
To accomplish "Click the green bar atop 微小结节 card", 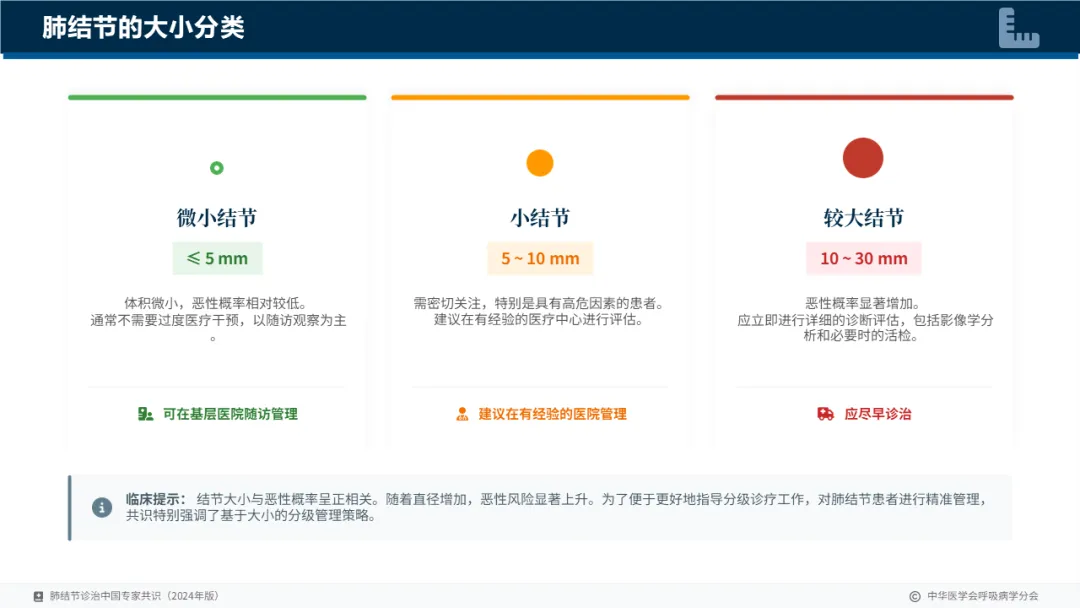I will pyautogui.click(x=217, y=98).
